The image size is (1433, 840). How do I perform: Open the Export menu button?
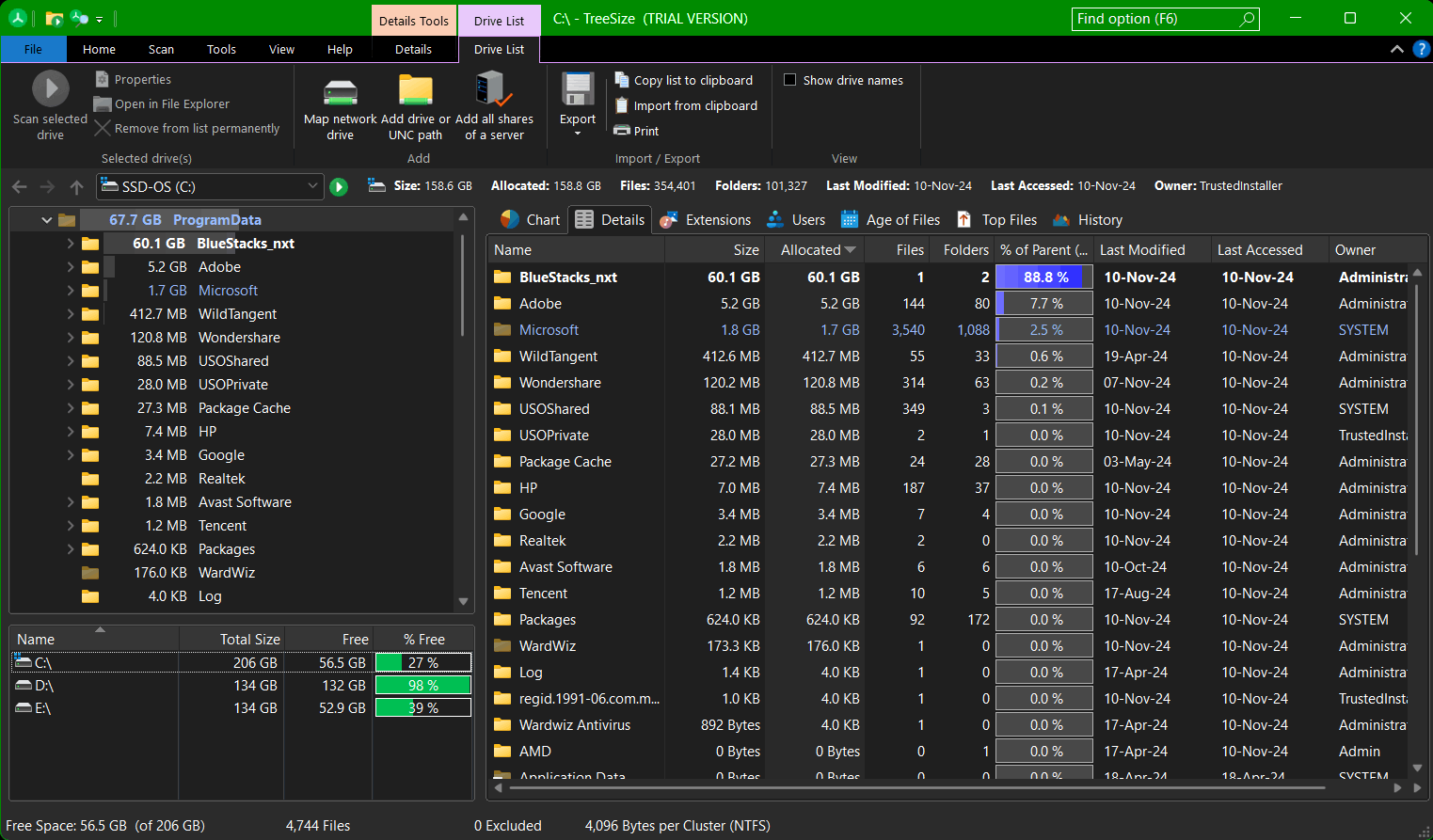(578, 105)
